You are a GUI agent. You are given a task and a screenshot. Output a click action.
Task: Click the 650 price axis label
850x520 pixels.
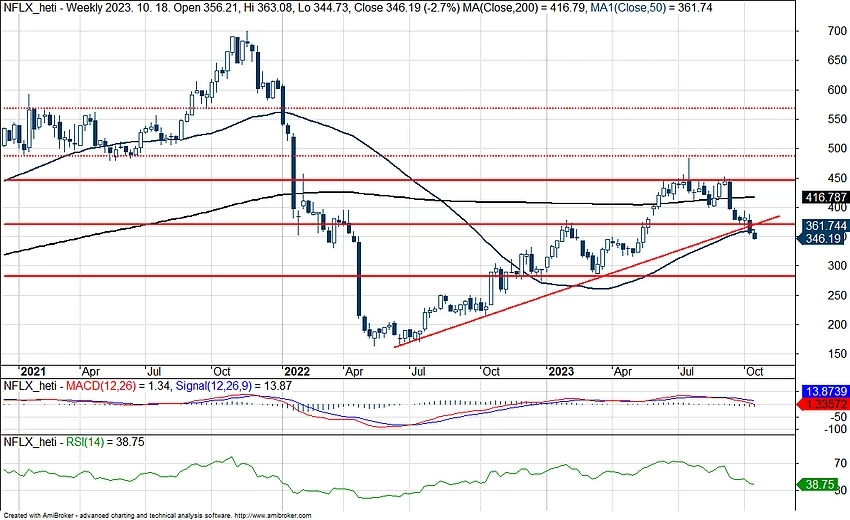pyautogui.click(x=837, y=60)
